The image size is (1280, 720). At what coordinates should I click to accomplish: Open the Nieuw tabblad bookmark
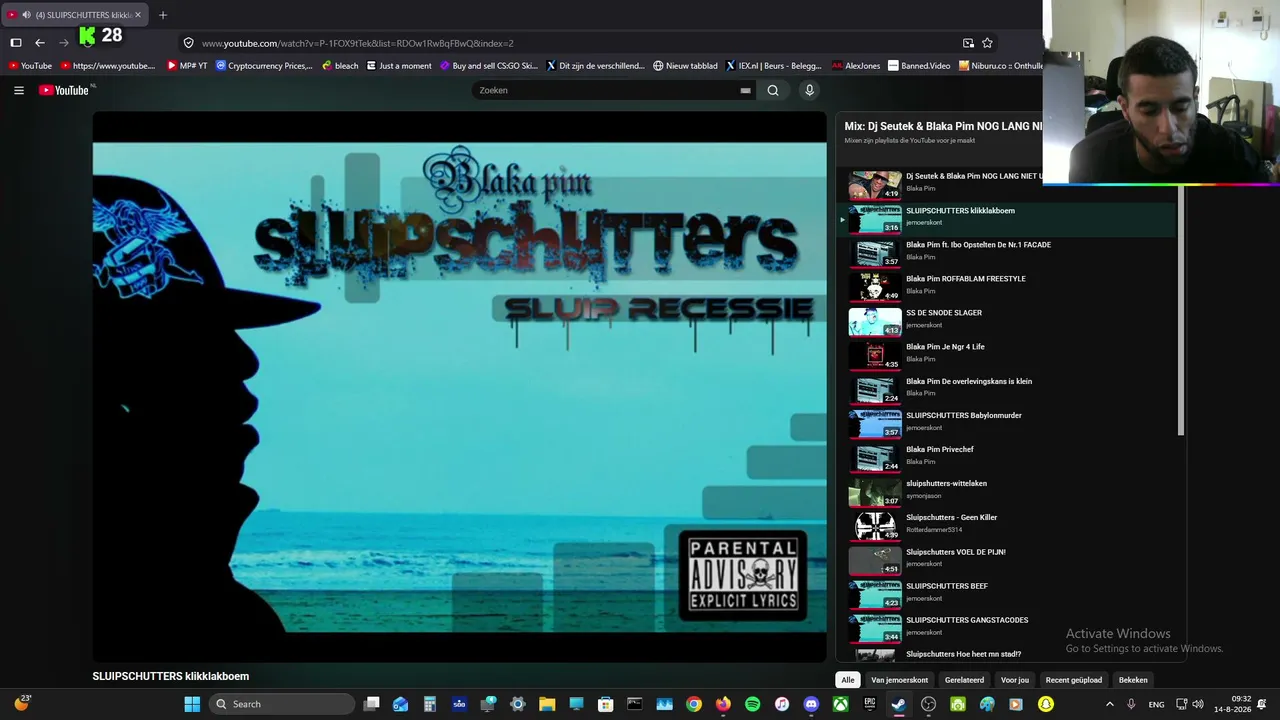pyautogui.click(x=685, y=66)
